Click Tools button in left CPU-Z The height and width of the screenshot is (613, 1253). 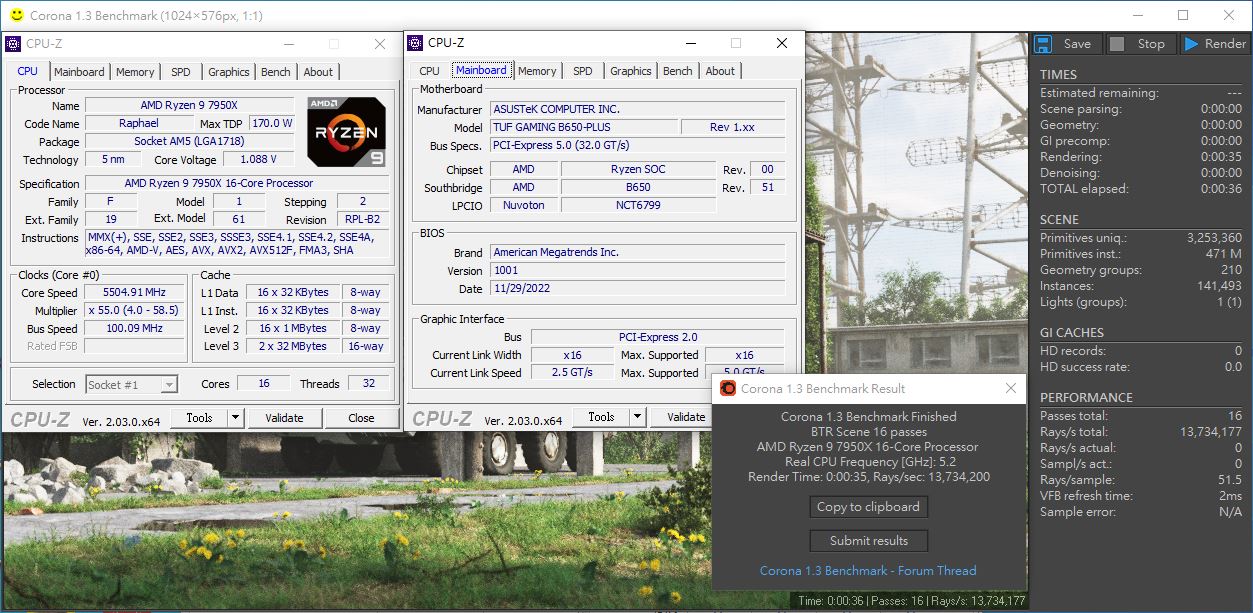click(199, 418)
